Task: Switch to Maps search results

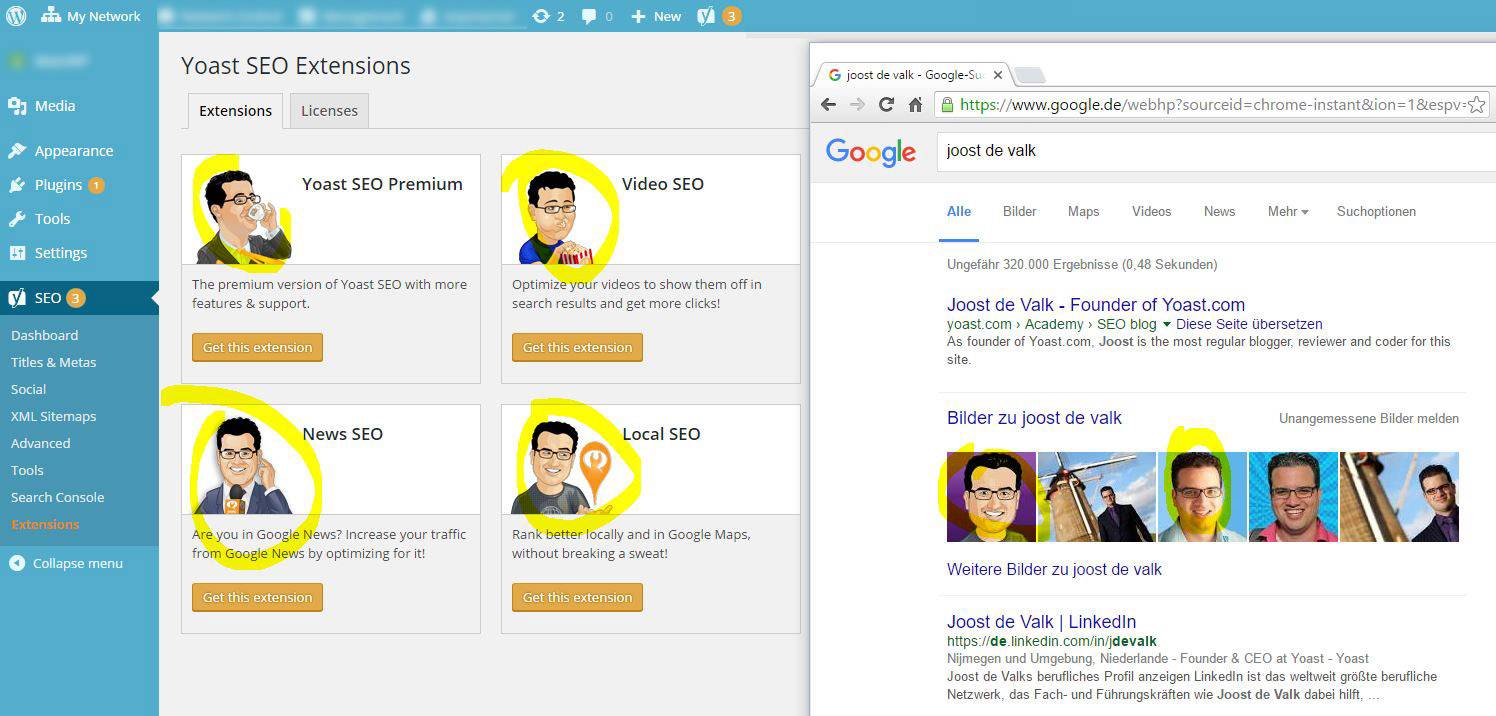Action: pos(1083,212)
